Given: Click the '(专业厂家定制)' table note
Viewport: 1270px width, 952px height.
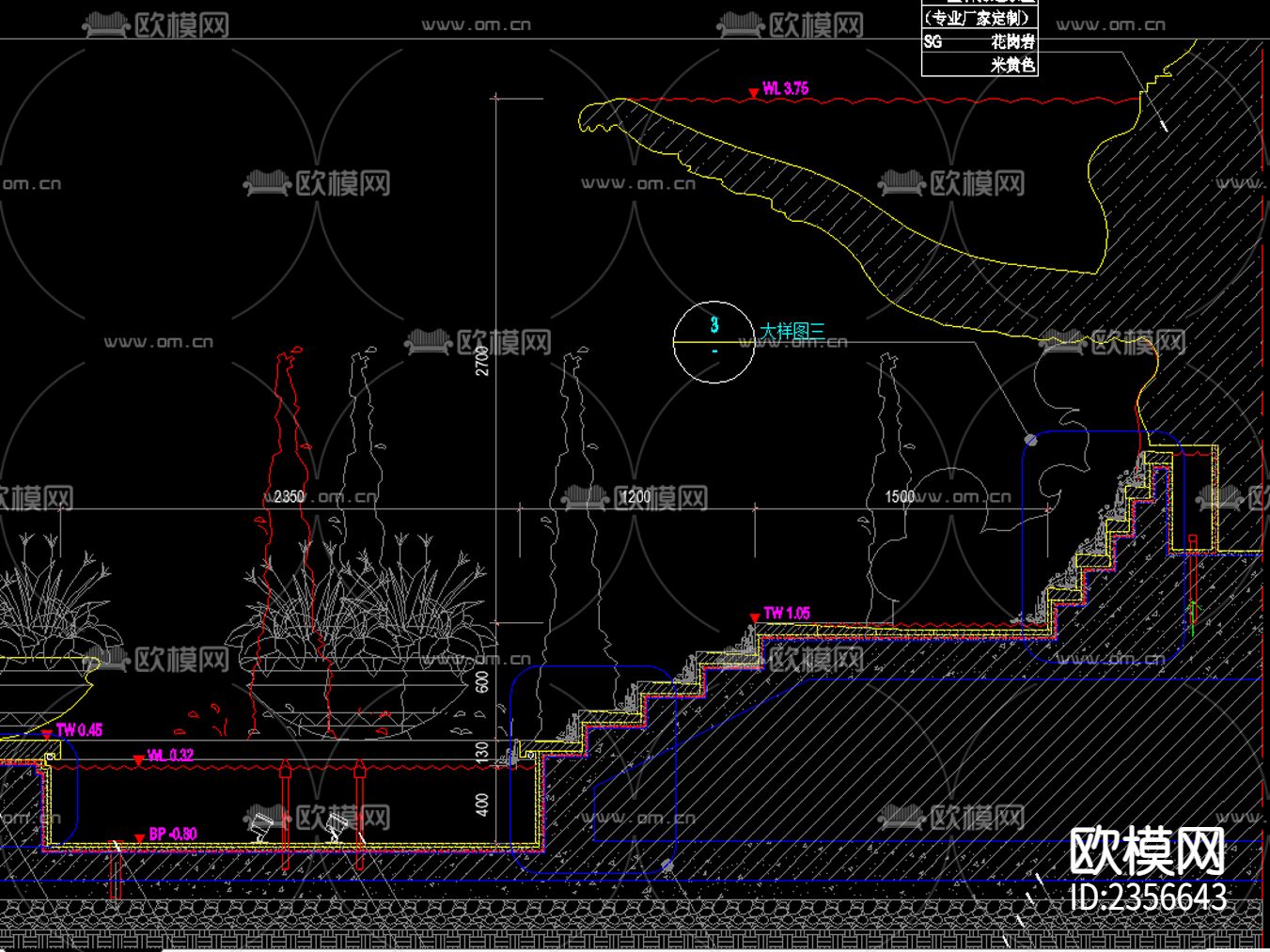Looking at the screenshot, I should (x=978, y=18).
